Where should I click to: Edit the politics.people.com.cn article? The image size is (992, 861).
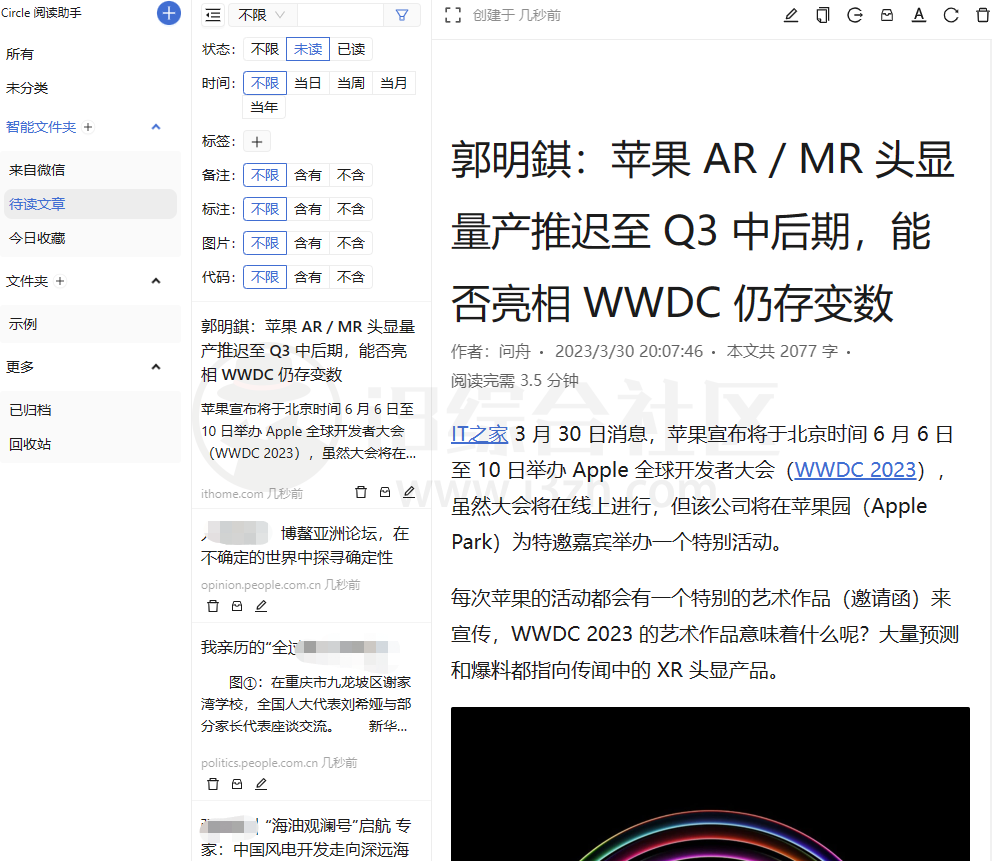point(261,784)
